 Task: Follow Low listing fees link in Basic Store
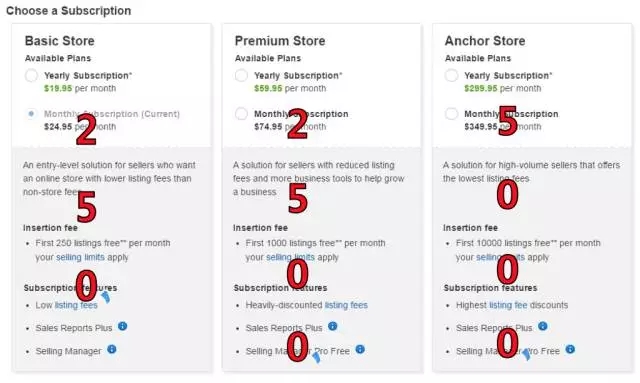[x=76, y=305]
